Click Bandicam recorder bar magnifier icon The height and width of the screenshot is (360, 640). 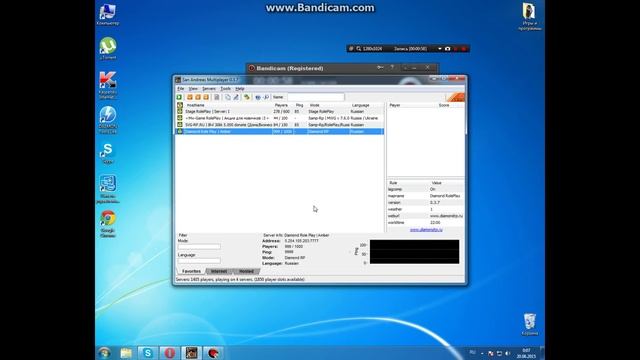click(358, 49)
